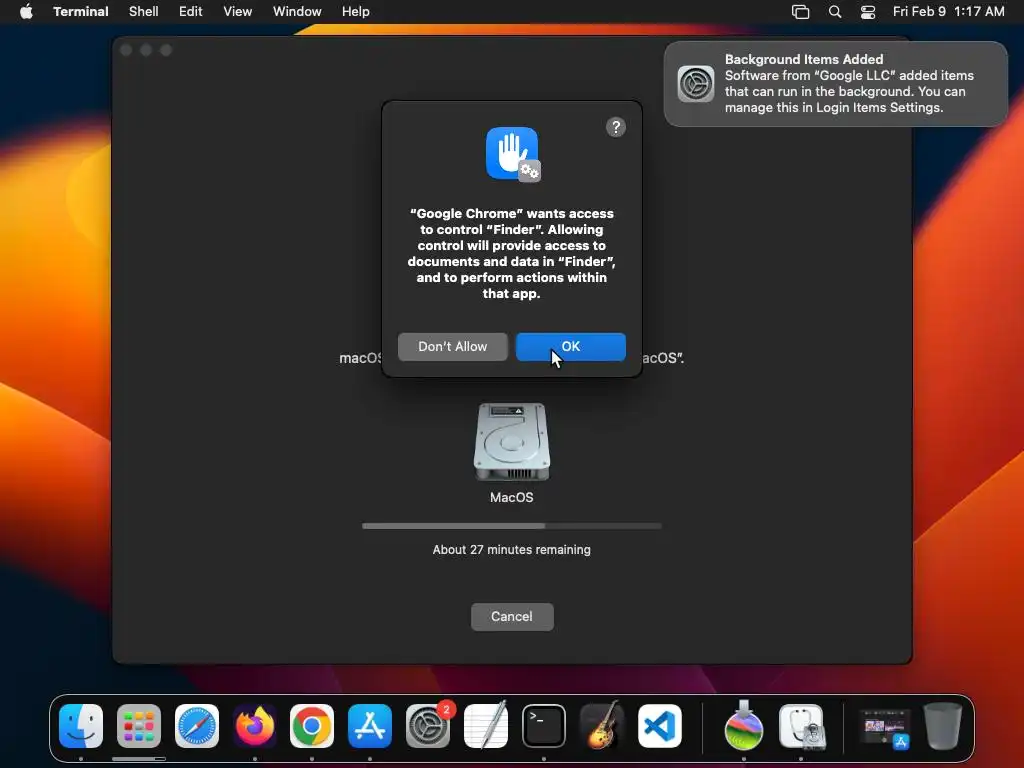
Task: Open TextEdit from the Dock
Action: [486, 726]
